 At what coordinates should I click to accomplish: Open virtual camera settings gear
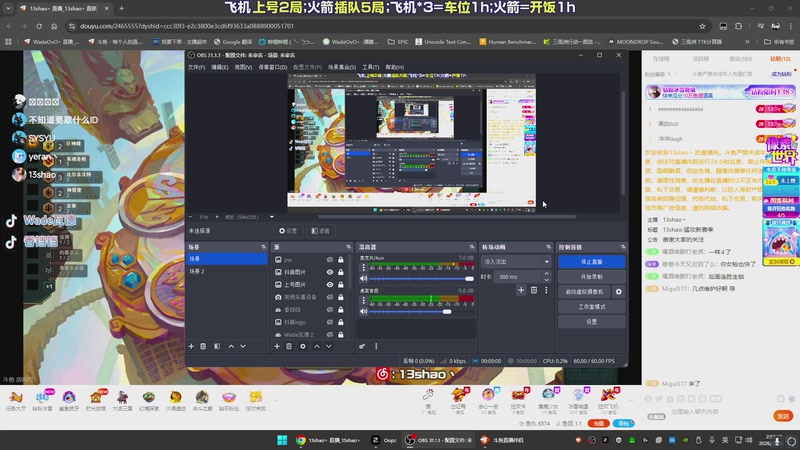pyautogui.click(x=619, y=292)
